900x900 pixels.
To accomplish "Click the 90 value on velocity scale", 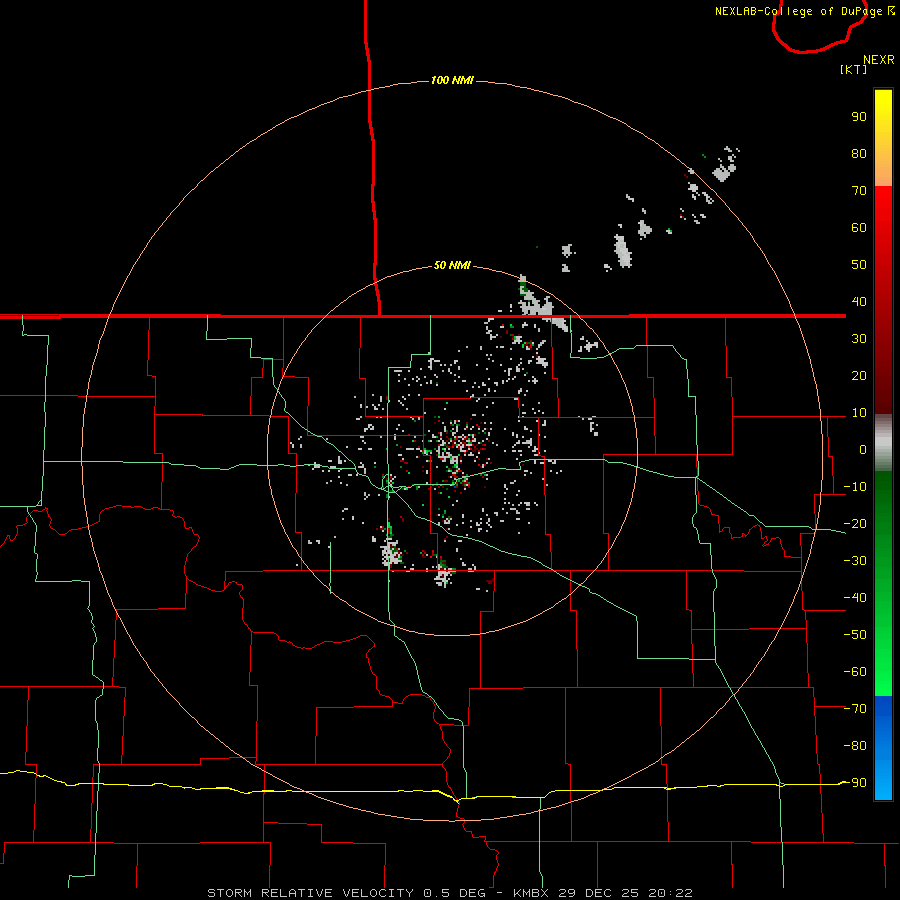I will 859,117.
